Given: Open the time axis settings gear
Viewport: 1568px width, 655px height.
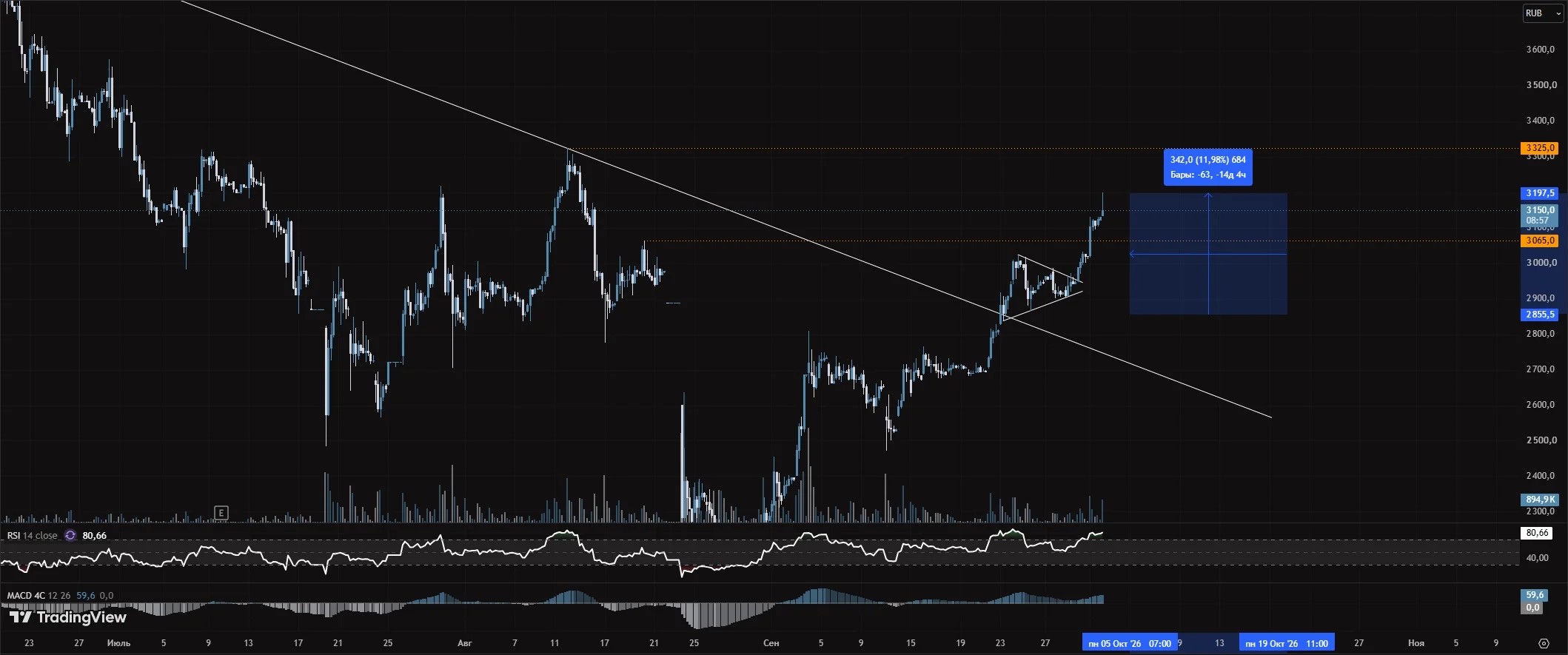Looking at the screenshot, I should (x=1544, y=643).
